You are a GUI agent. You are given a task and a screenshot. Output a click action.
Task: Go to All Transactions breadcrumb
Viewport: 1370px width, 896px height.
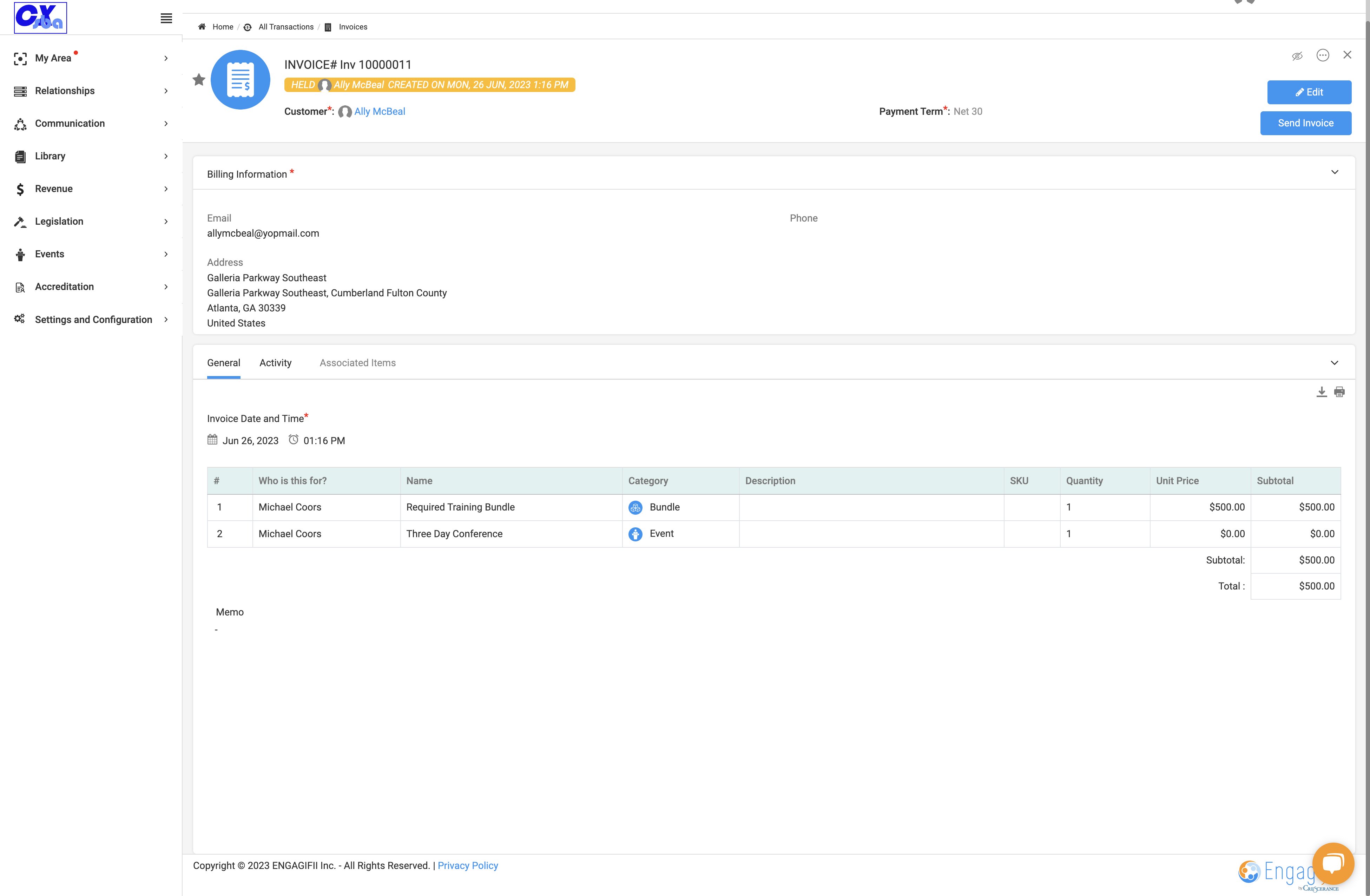[x=286, y=27]
